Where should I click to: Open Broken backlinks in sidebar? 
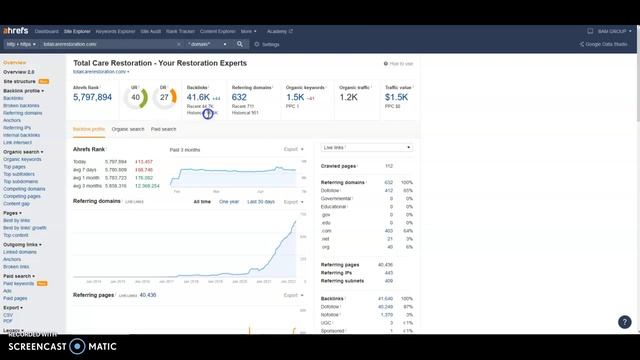tap(21, 106)
